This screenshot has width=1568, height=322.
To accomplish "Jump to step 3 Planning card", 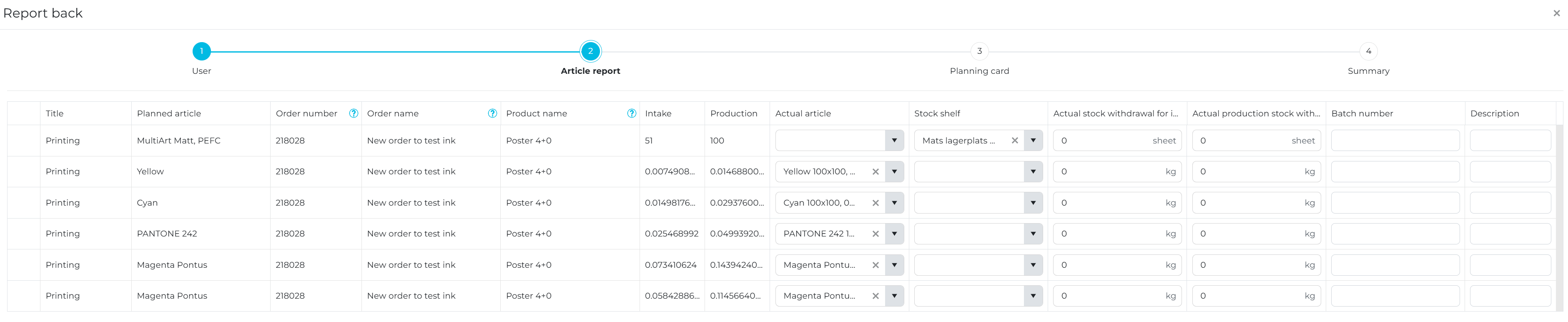I will coord(979,52).
